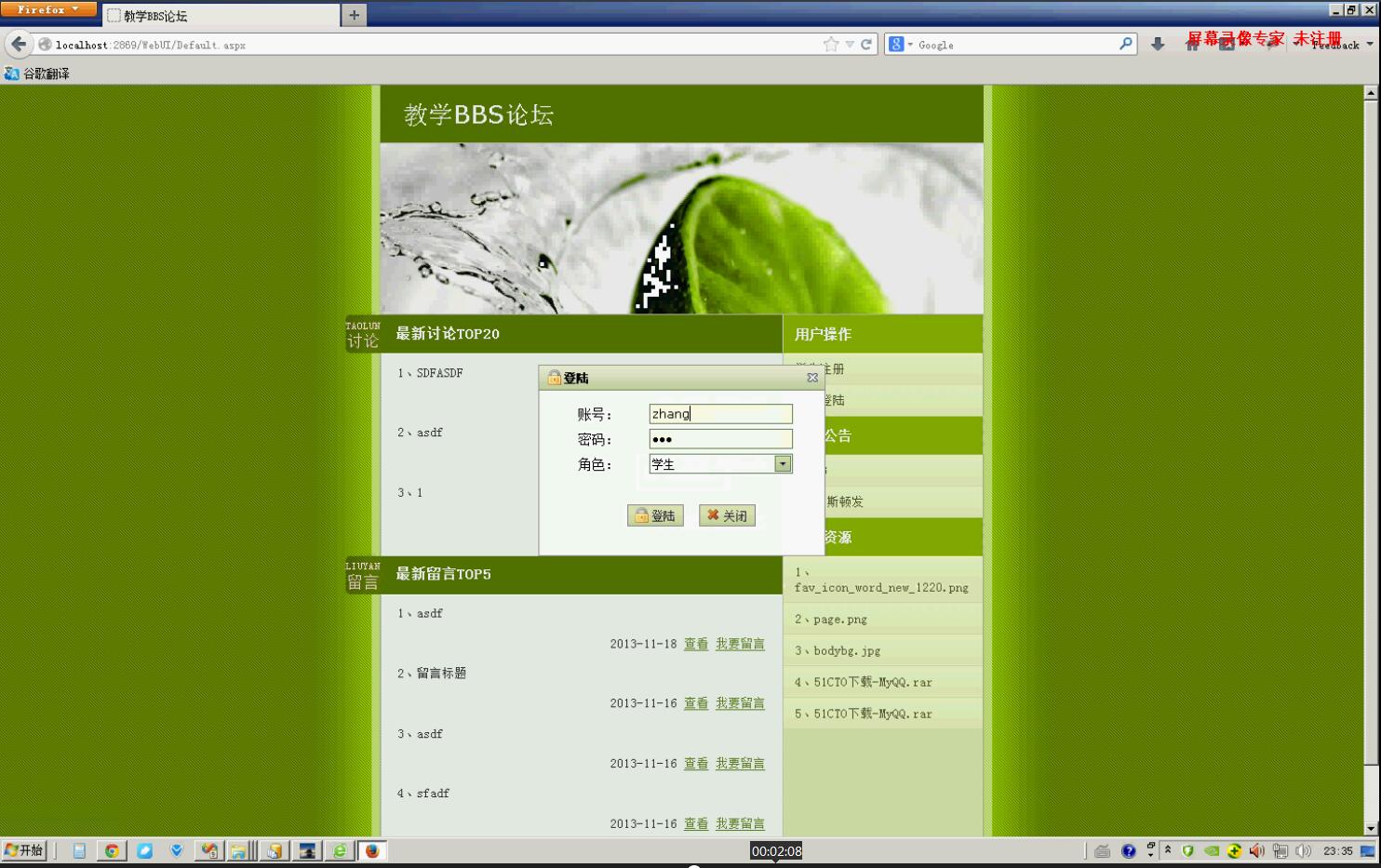Click the 关闭 close button in dialog
The image size is (1381, 868).
tap(727, 515)
